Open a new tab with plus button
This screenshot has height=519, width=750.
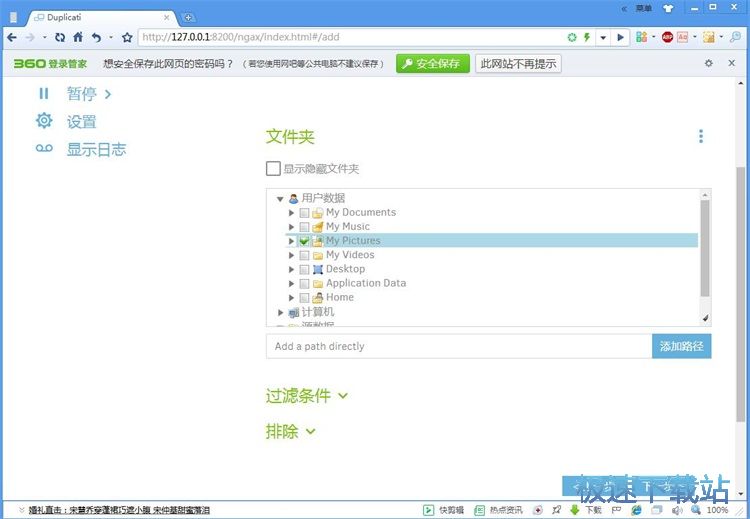[188, 18]
